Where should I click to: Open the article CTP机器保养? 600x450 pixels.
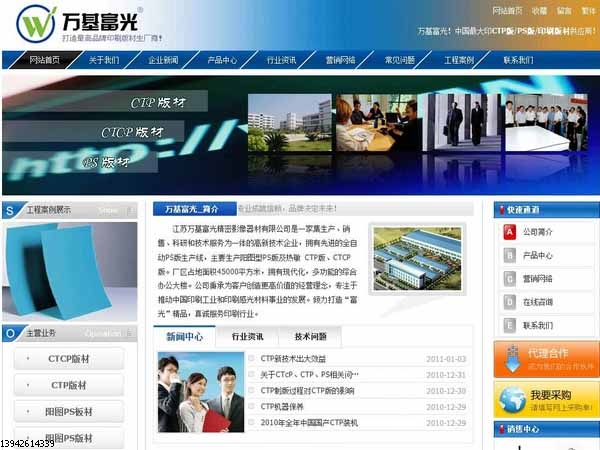tap(282, 406)
